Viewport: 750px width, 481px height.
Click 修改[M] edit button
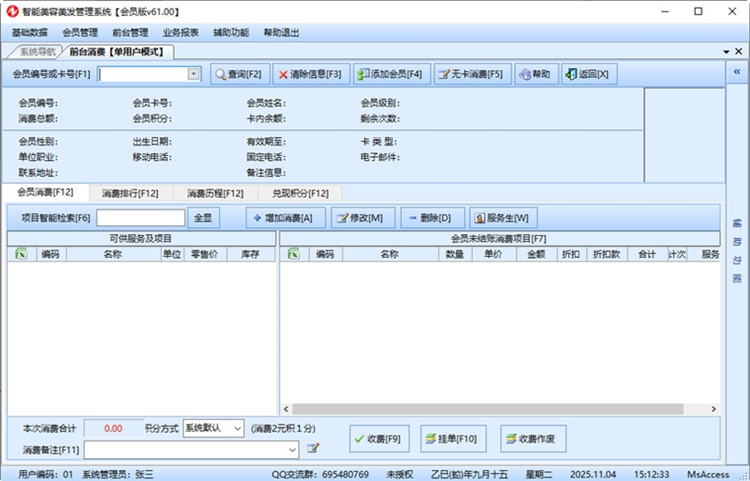pyautogui.click(x=363, y=218)
